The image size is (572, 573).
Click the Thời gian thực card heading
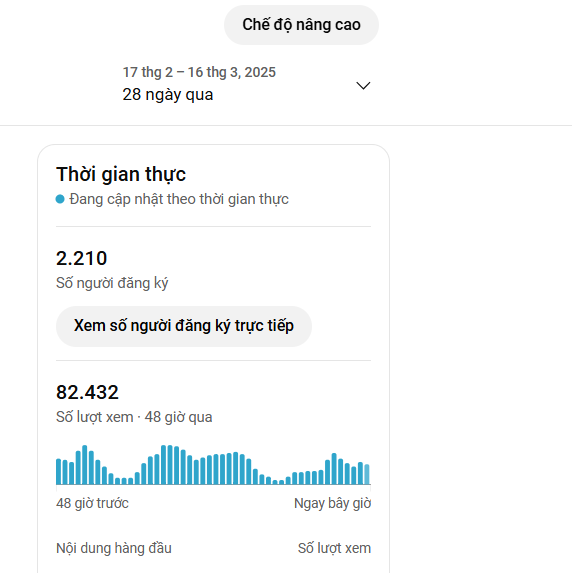pos(121,174)
